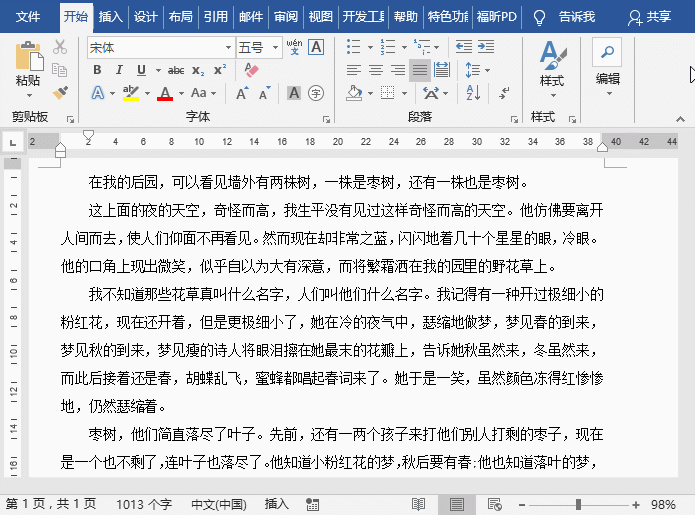
Task: Adjust the zoom slider handle
Action: [578, 504]
